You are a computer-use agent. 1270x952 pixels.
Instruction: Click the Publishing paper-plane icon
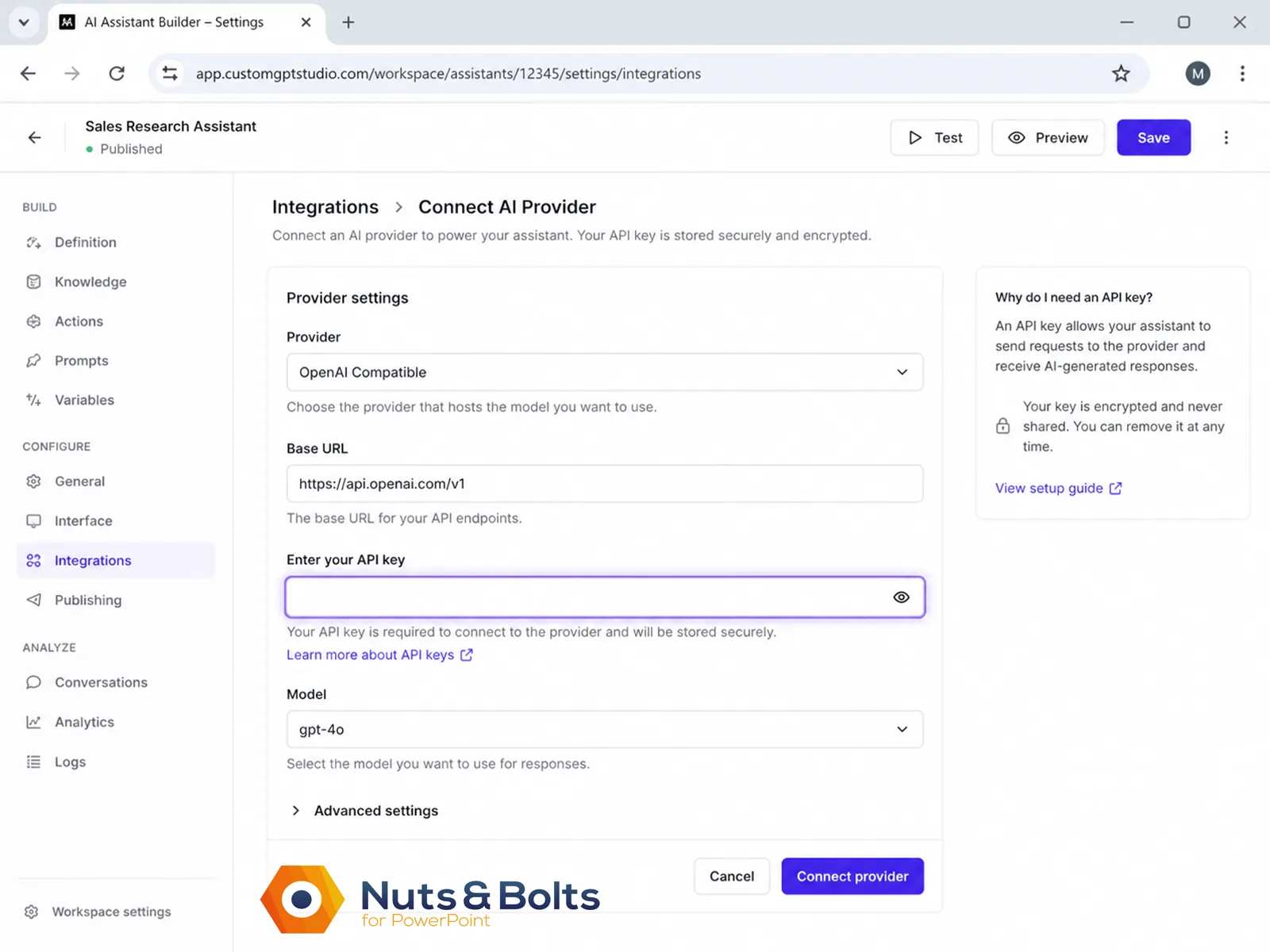pos(33,600)
